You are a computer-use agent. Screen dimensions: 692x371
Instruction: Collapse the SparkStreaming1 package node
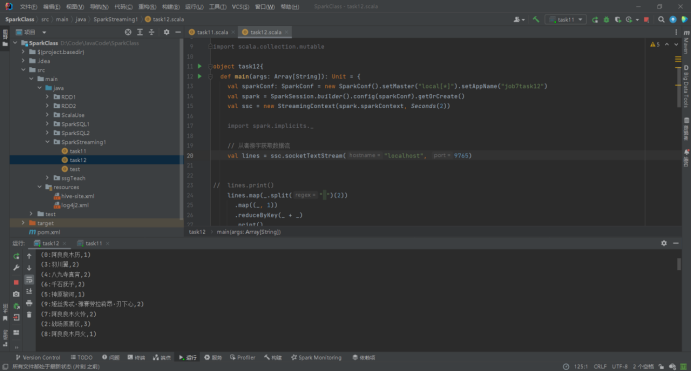click(47, 142)
